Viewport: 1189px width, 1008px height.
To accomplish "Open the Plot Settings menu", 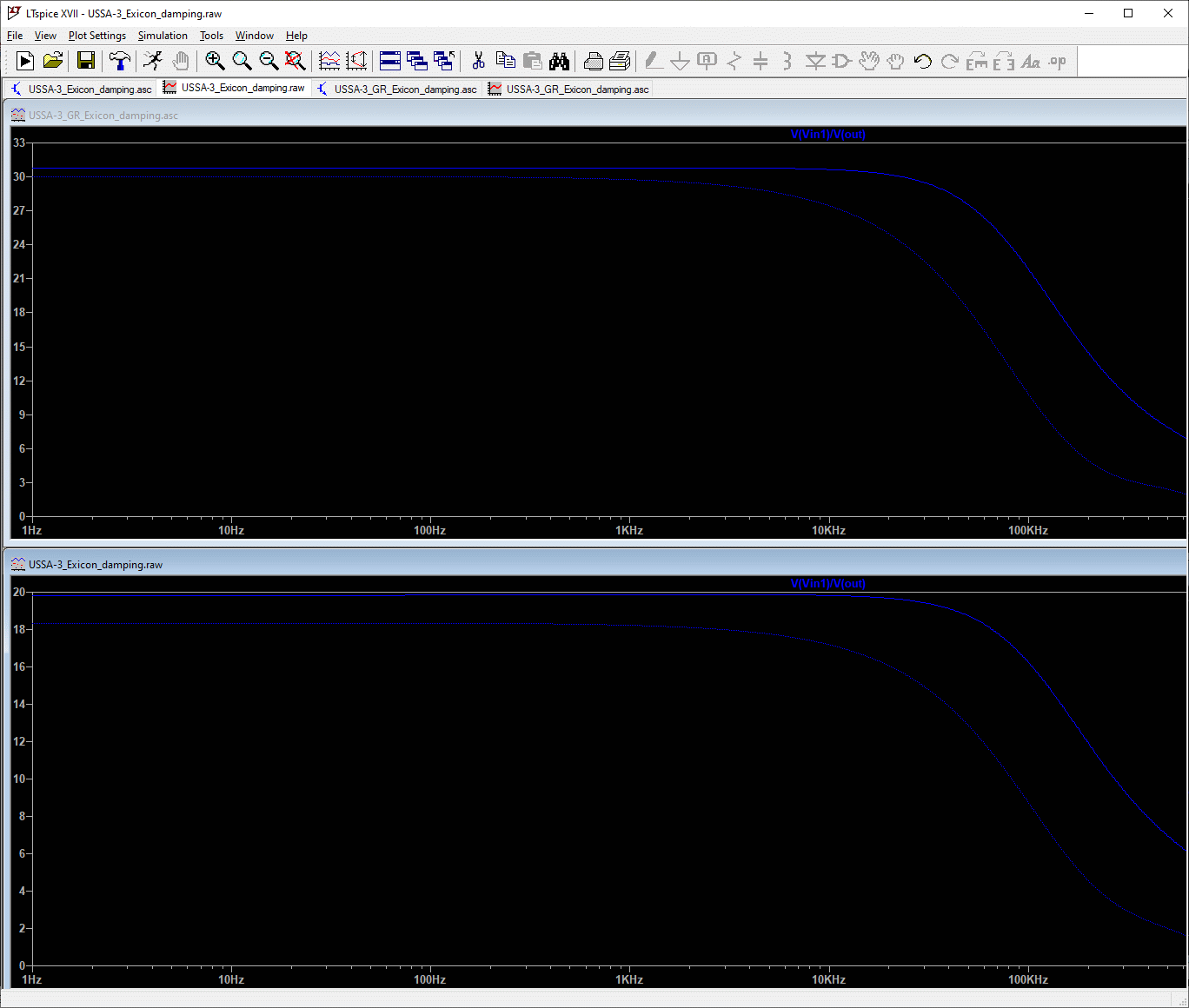I will click(97, 36).
